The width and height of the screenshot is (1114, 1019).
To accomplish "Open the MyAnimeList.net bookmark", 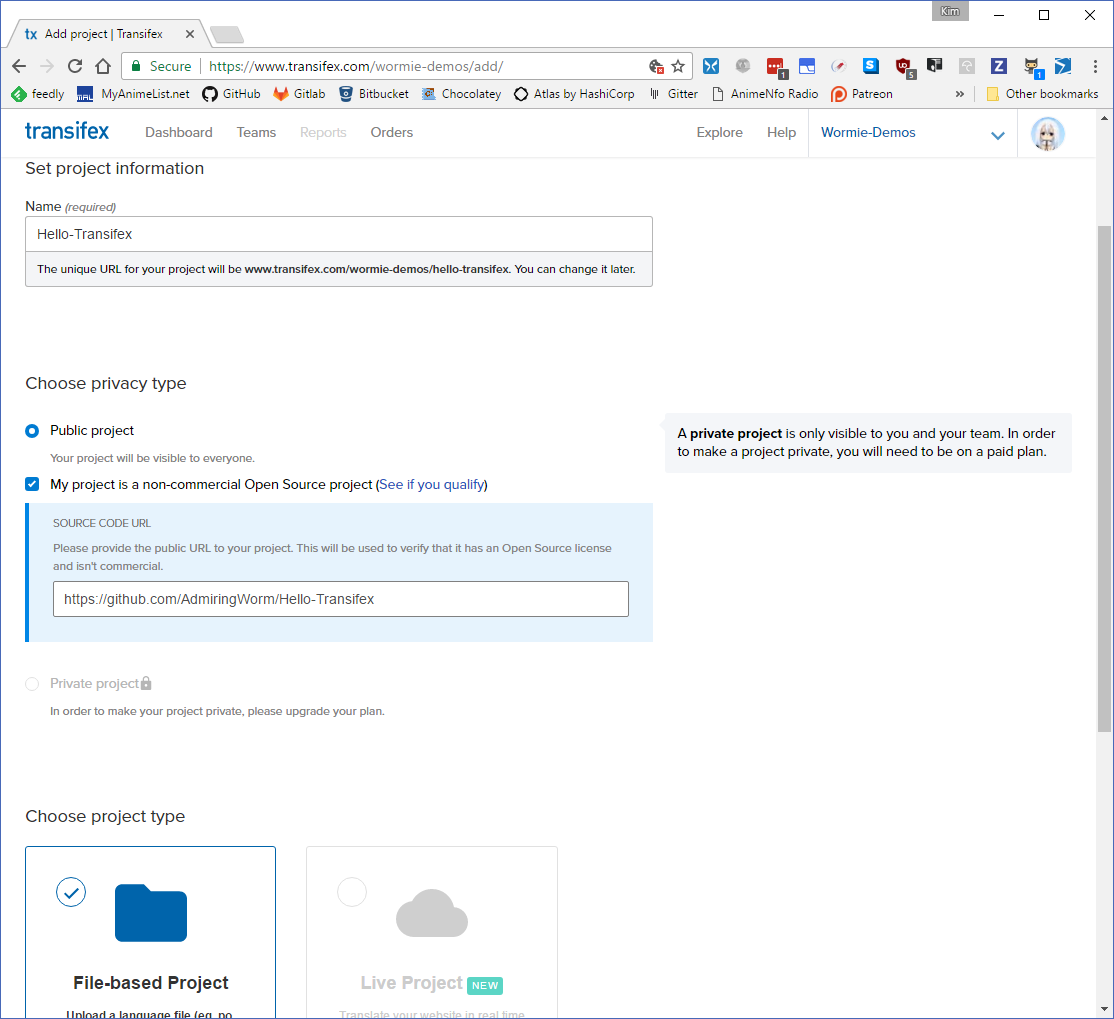I will [x=134, y=94].
